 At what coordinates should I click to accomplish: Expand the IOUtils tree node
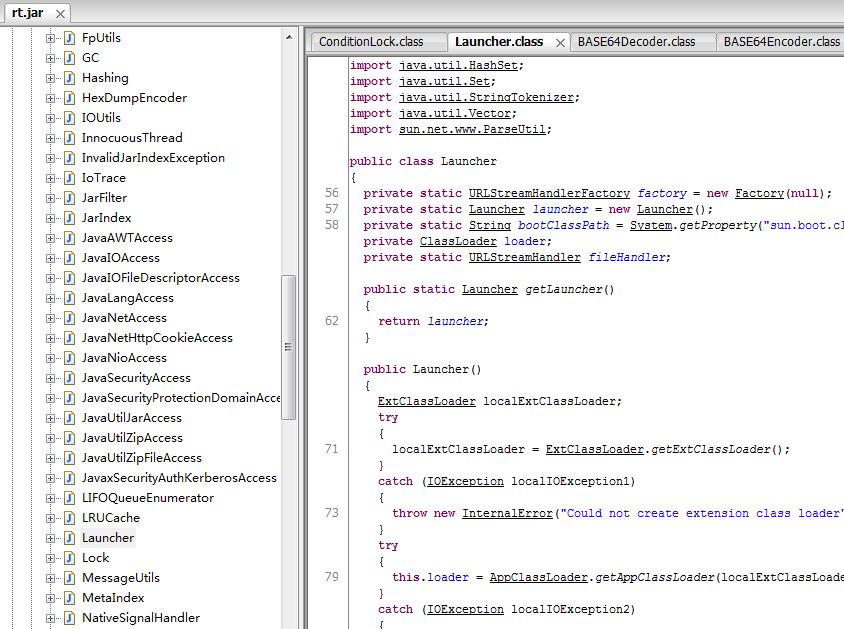tap(50, 118)
